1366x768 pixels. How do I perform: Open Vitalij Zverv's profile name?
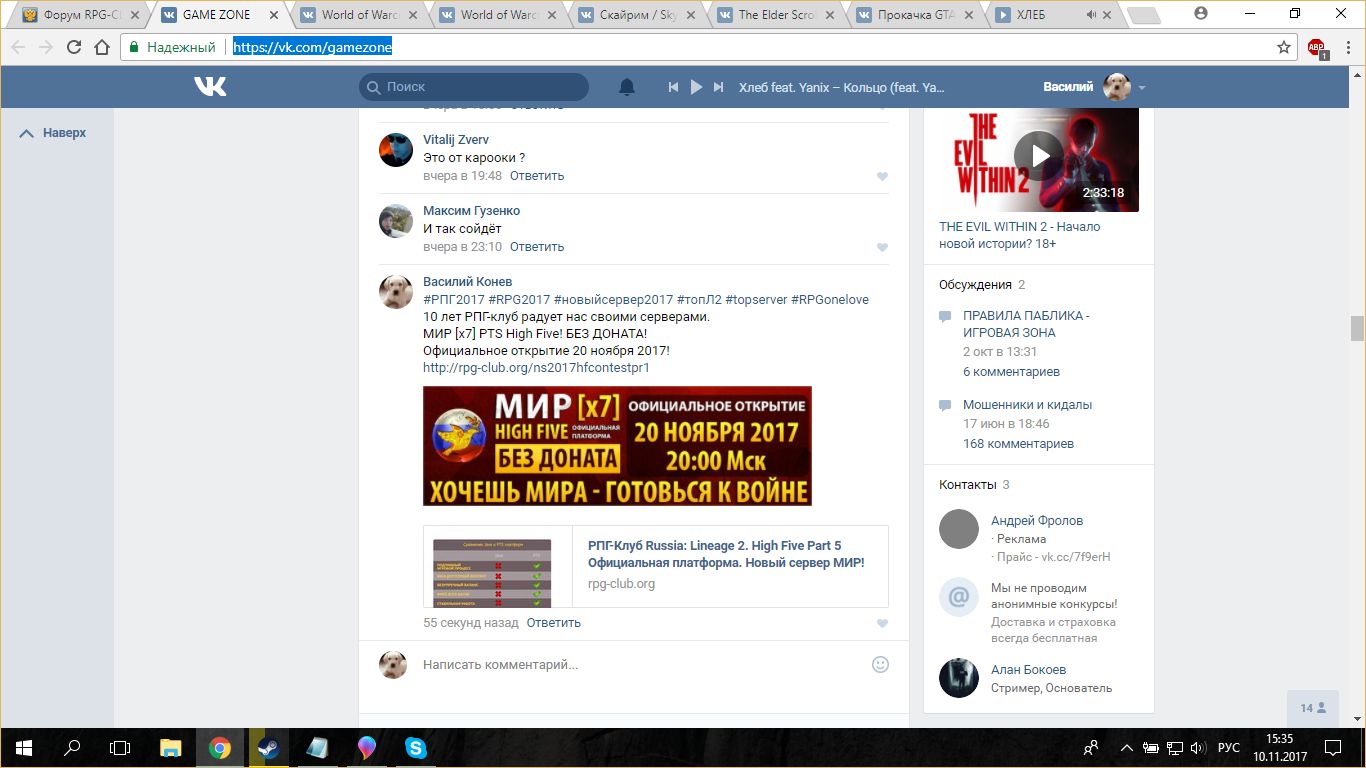pyautogui.click(x=456, y=140)
